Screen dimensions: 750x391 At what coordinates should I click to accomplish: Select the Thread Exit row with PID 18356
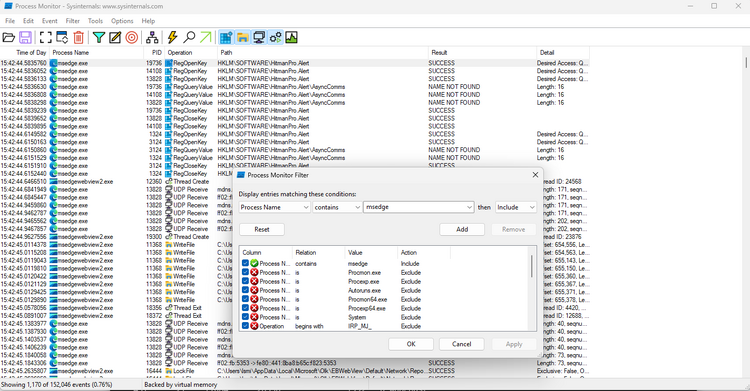295,308
